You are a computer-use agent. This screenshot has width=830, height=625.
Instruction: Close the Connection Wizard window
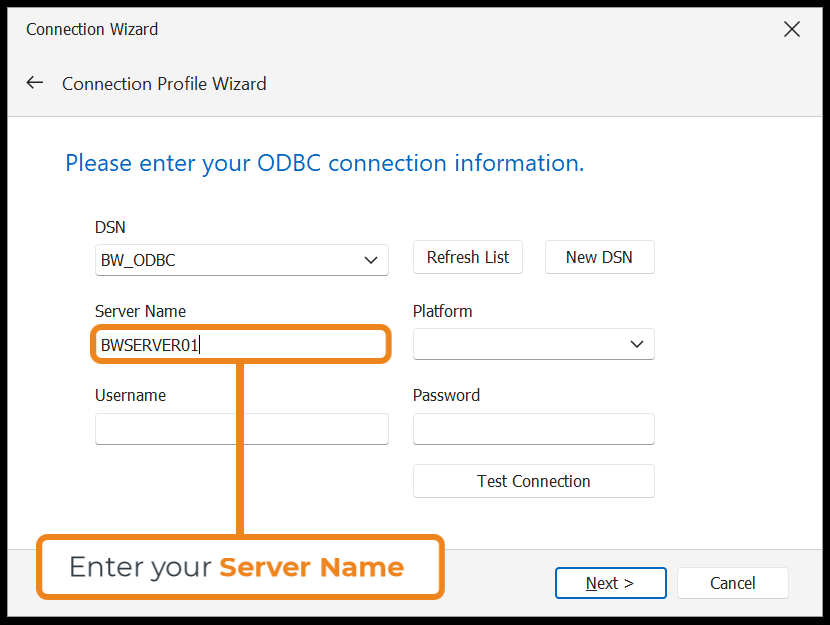792,29
